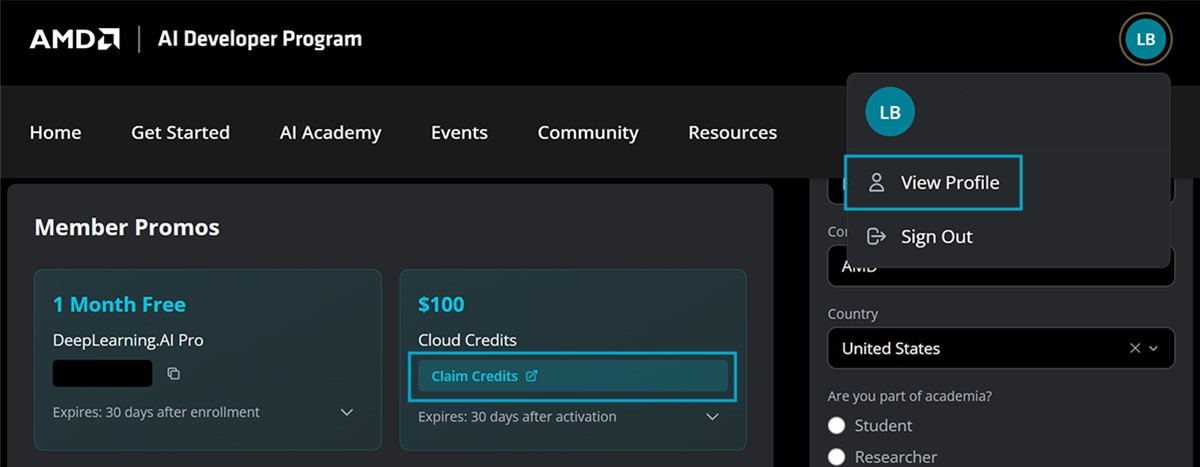This screenshot has height=467, width=1200.
Task: Click the Cloud Credits label
Action: 467,340
